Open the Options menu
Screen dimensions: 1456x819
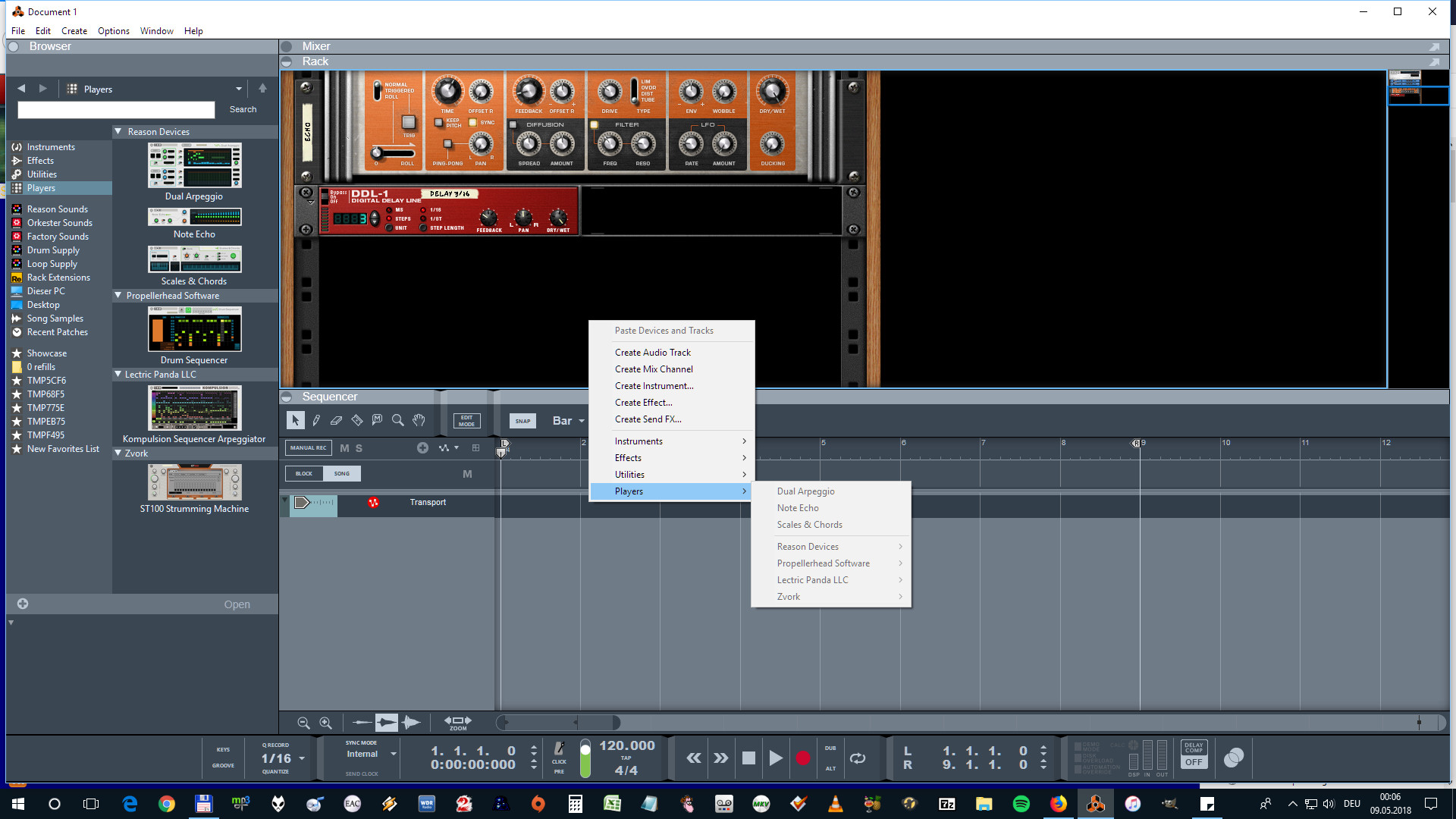pos(113,31)
